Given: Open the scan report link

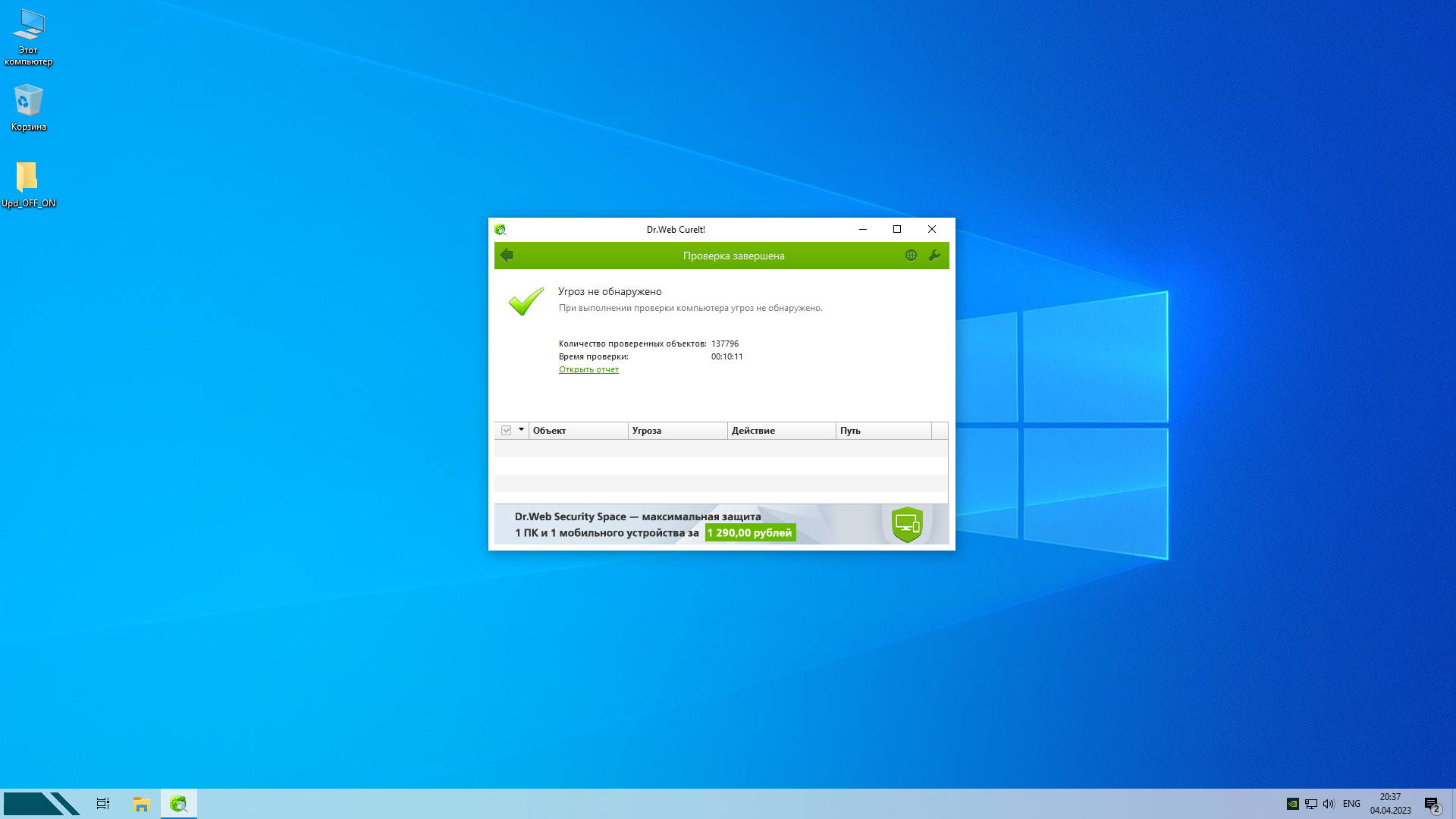Looking at the screenshot, I should pos(588,370).
